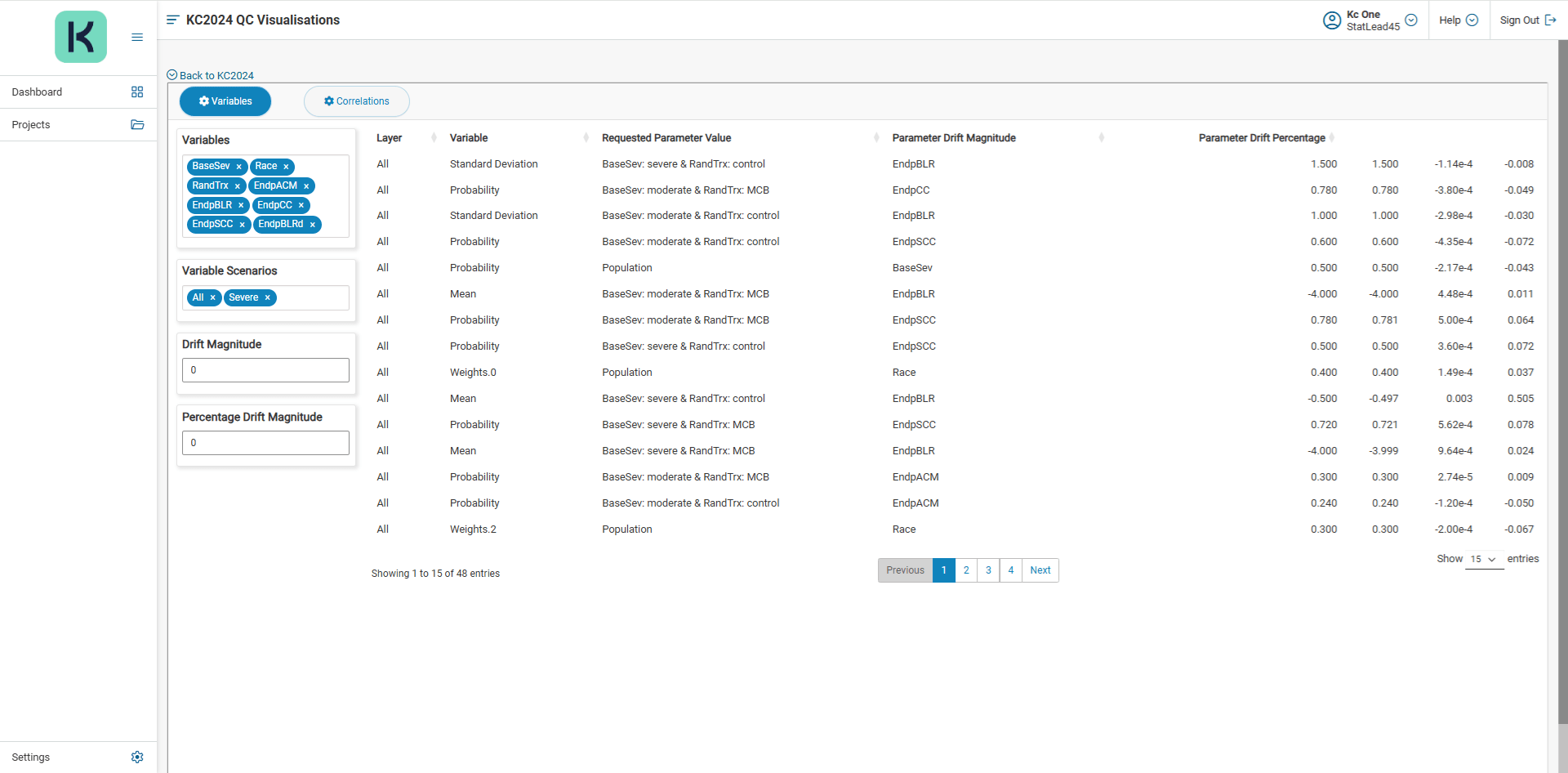This screenshot has height=773, width=1568.
Task: Remove the All scenario tag
Action: (x=213, y=298)
